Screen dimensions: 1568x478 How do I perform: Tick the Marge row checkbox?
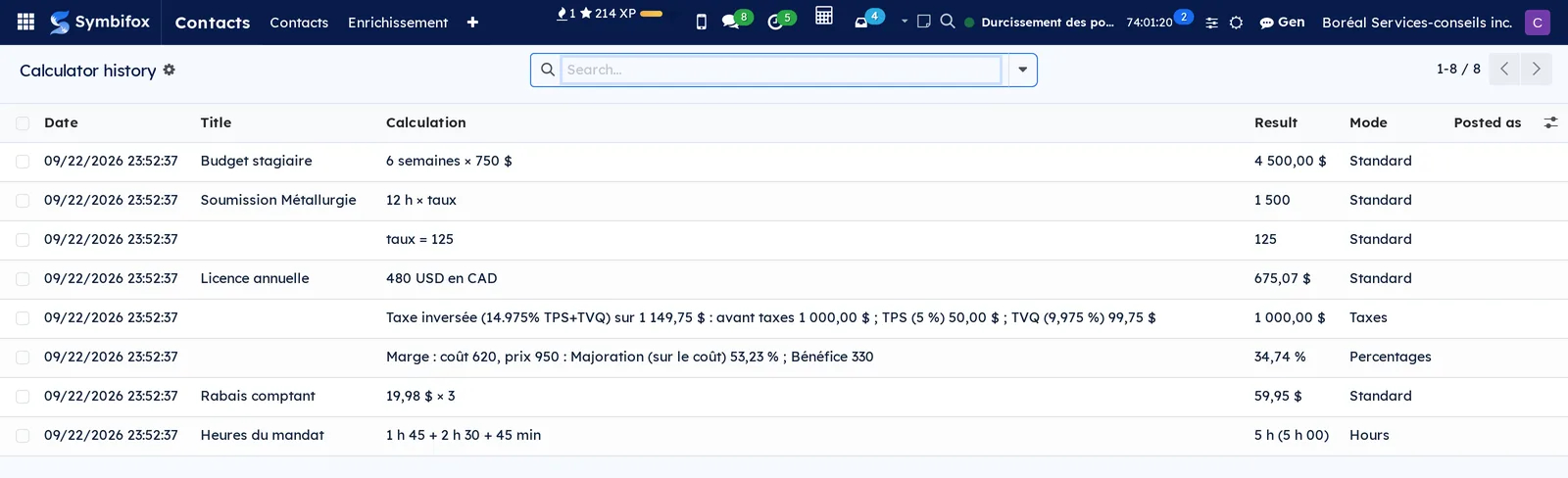(x=23, y=358)
